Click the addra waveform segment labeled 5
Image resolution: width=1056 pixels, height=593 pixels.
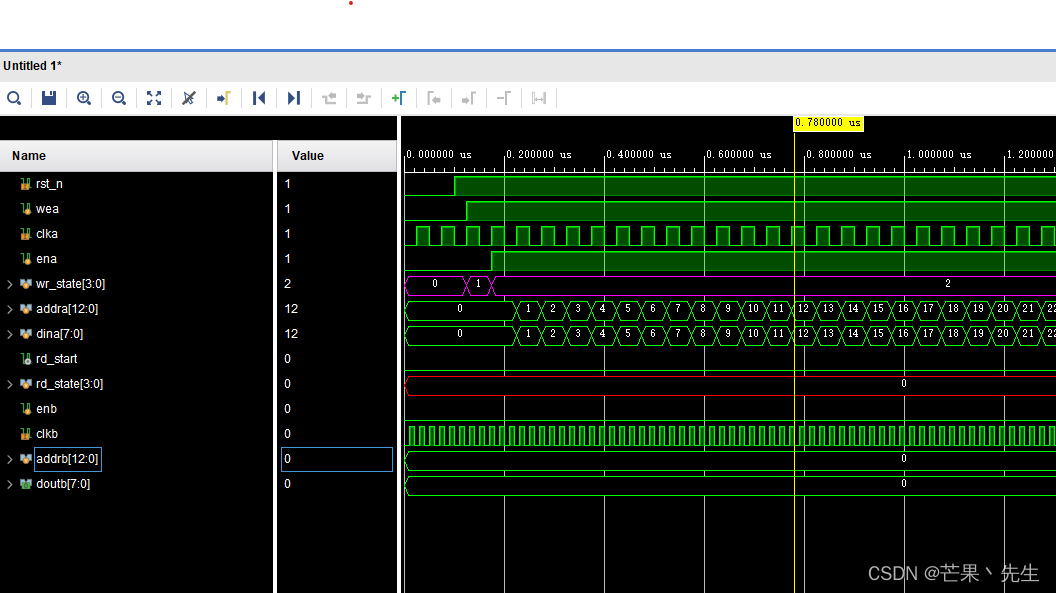click(x=628, y=309)
